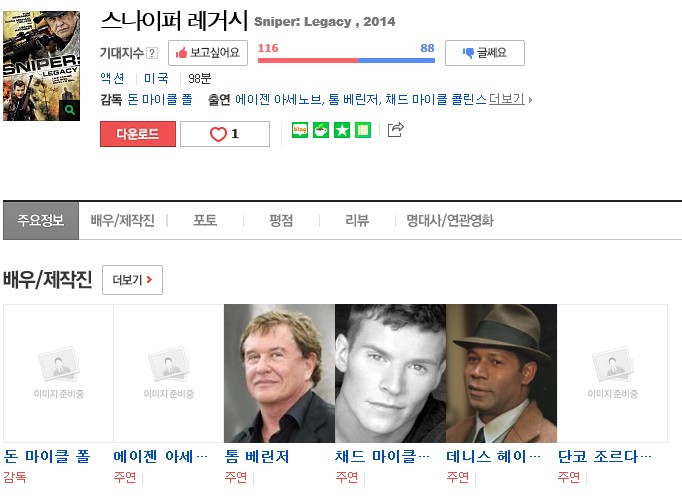This screenshot has height=501, width=682.
Task: Click the thumbs-up 보고싶어요 button
Action: point(208,53)
